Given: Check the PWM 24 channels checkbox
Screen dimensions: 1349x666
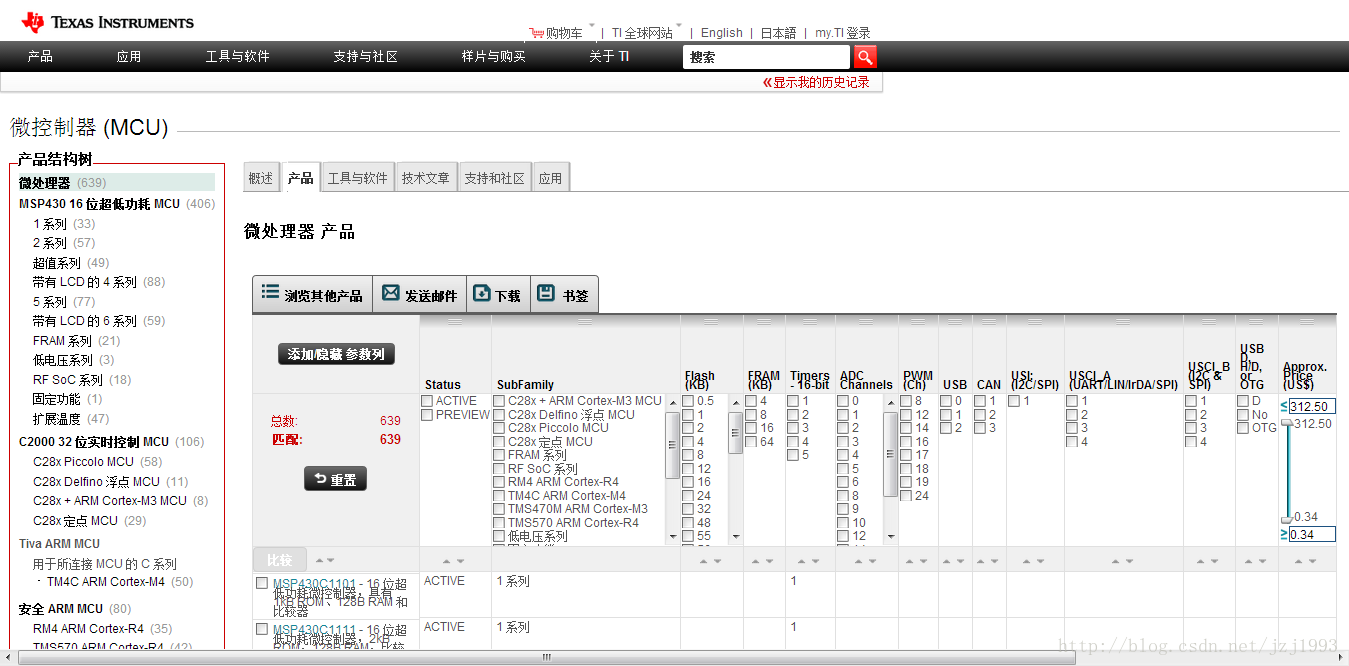Looking at the screenshot, I should [x=905, y=495].
